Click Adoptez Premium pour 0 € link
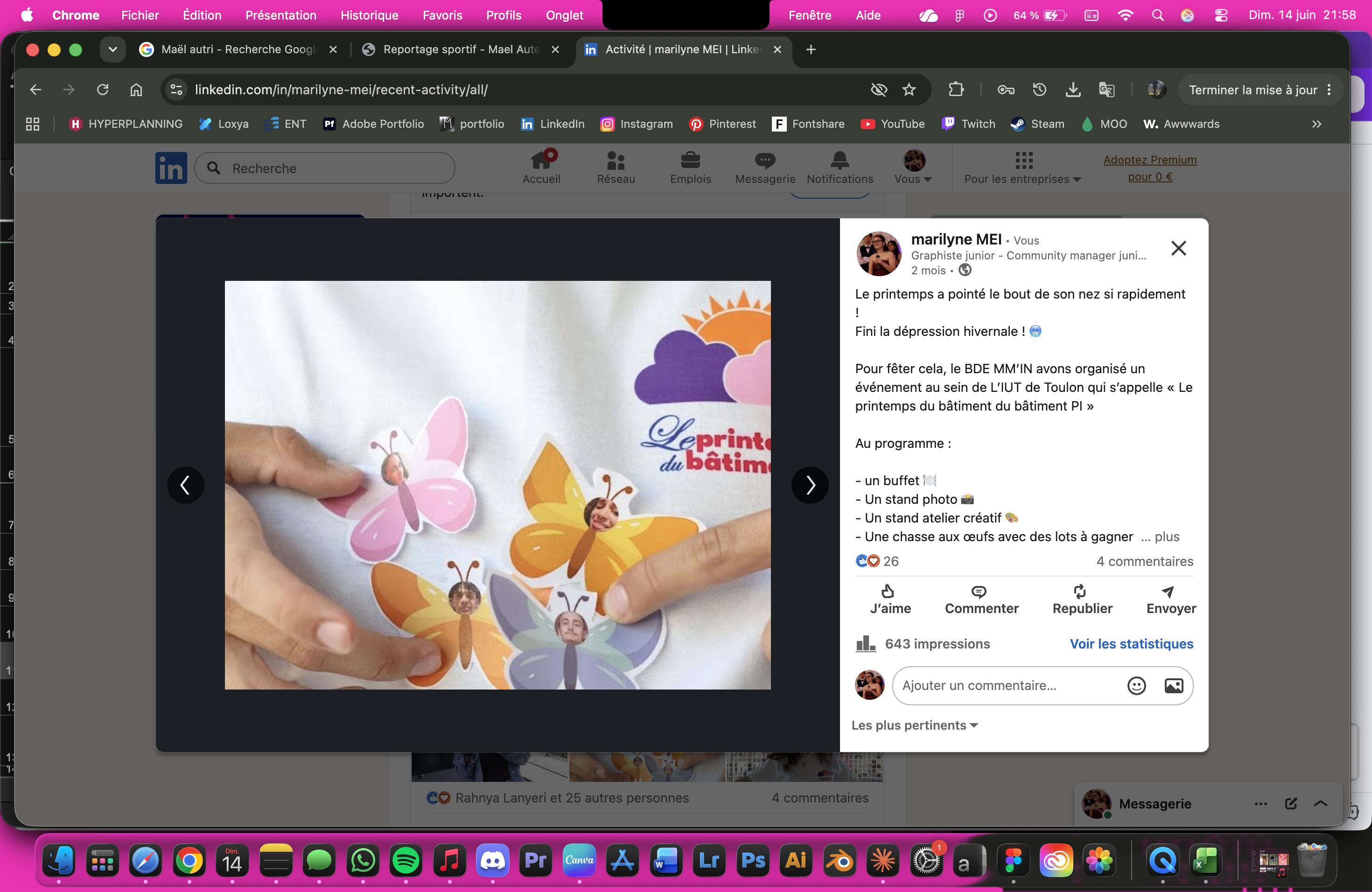This screenshot has width=1372, height=892. [x=1149, y=167]
